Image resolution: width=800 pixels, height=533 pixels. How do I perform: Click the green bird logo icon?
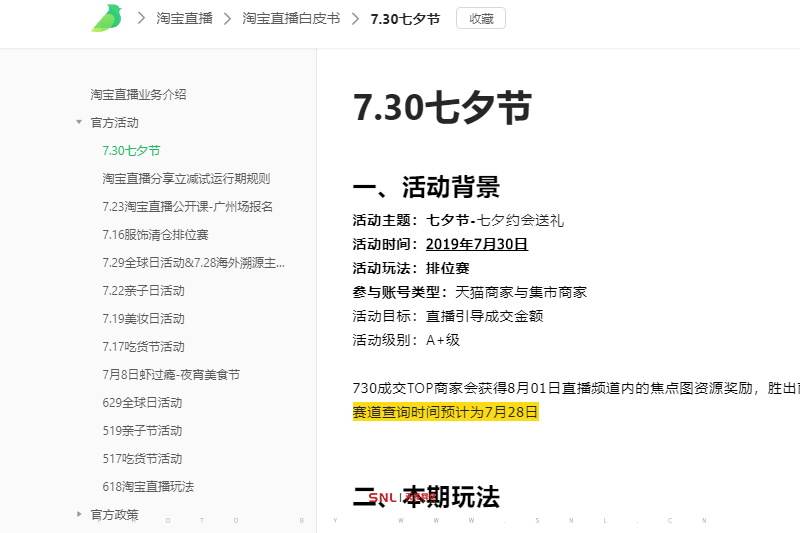(x=107, y=18)
